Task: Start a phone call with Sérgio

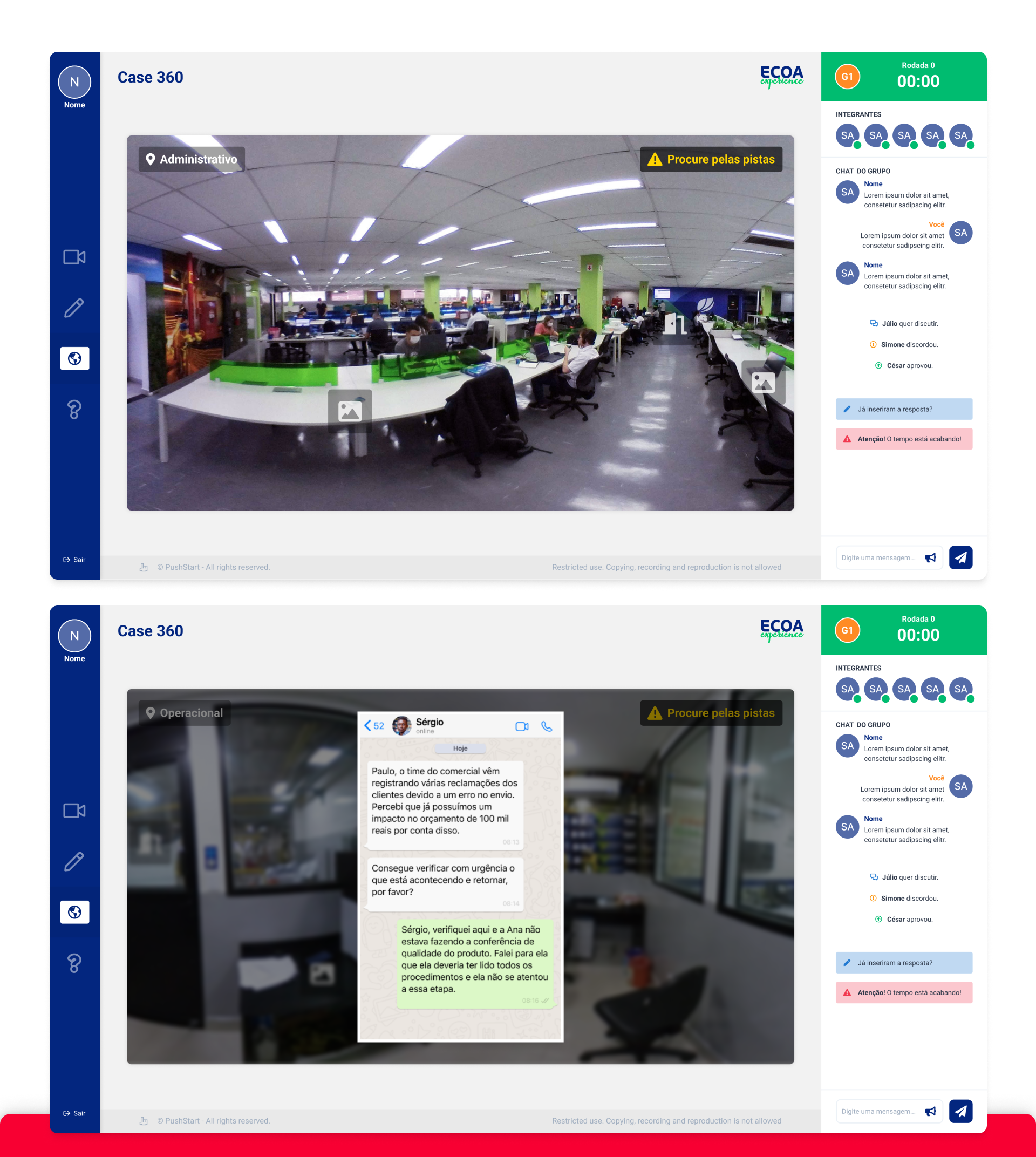Action: 547,726
